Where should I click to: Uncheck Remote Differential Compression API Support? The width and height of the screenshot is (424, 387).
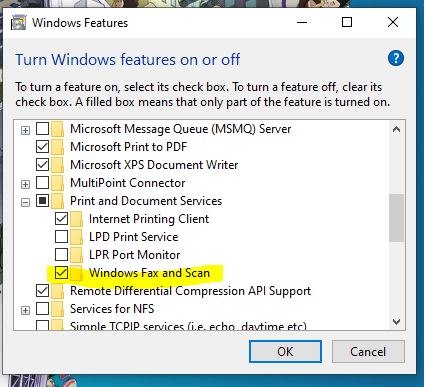click(x=42, y=290)
